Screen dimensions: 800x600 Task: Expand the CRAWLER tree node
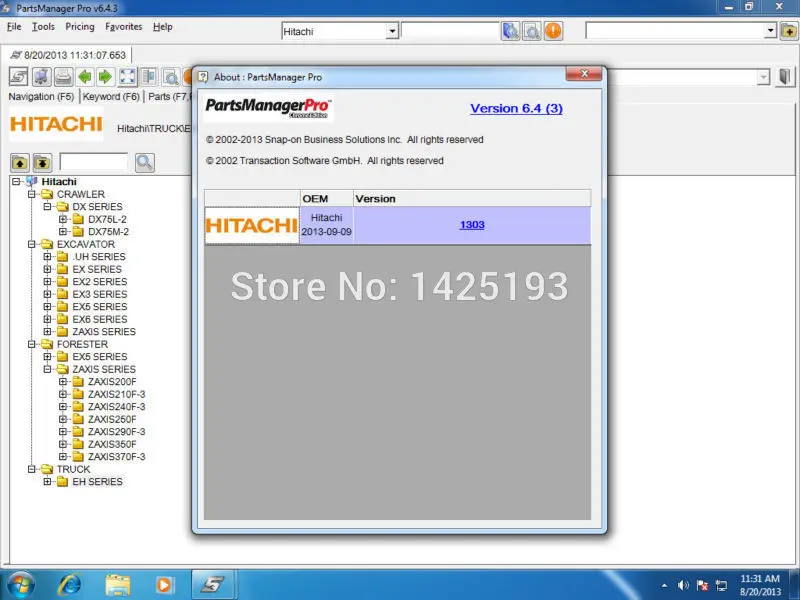coord(31,194)
